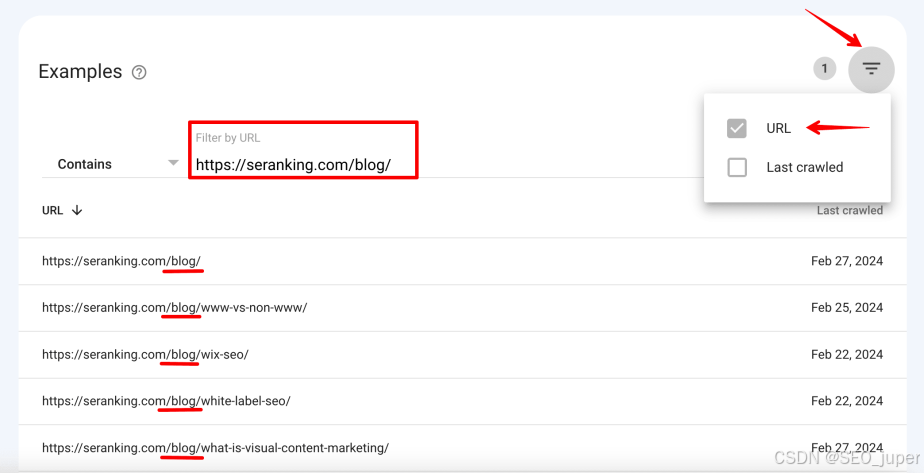Open the white-label-seo blog URL row
924x473 pixels.
coord(462,401)
